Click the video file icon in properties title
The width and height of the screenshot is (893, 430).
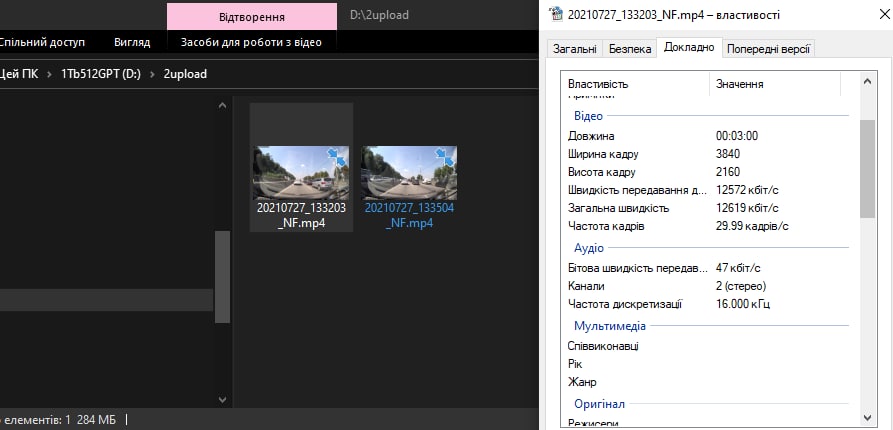point(556,14)
